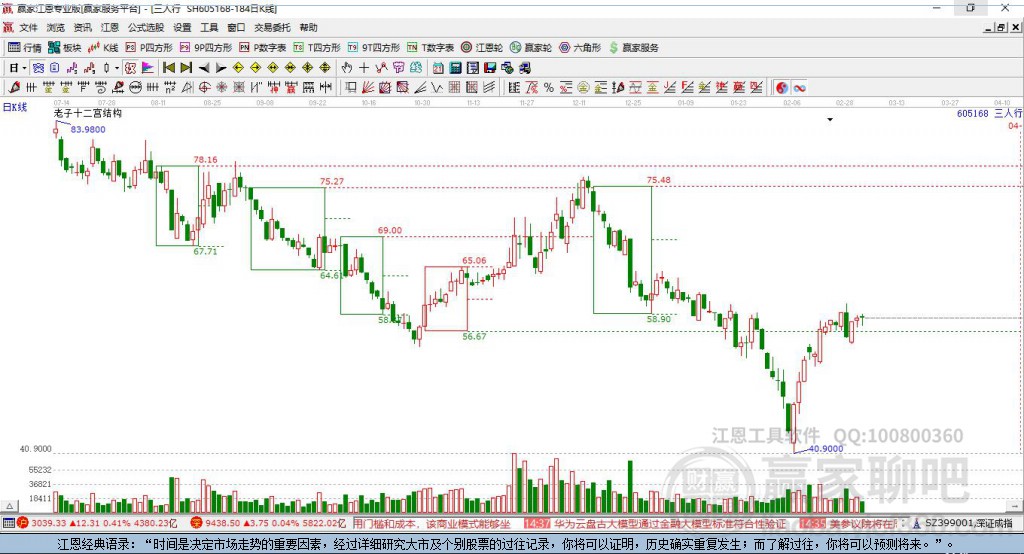Image resolution: width=1024 pixels, height=554 pixels.
Task: Switch to the K线 candlestick chart
Action: [103, 48]
